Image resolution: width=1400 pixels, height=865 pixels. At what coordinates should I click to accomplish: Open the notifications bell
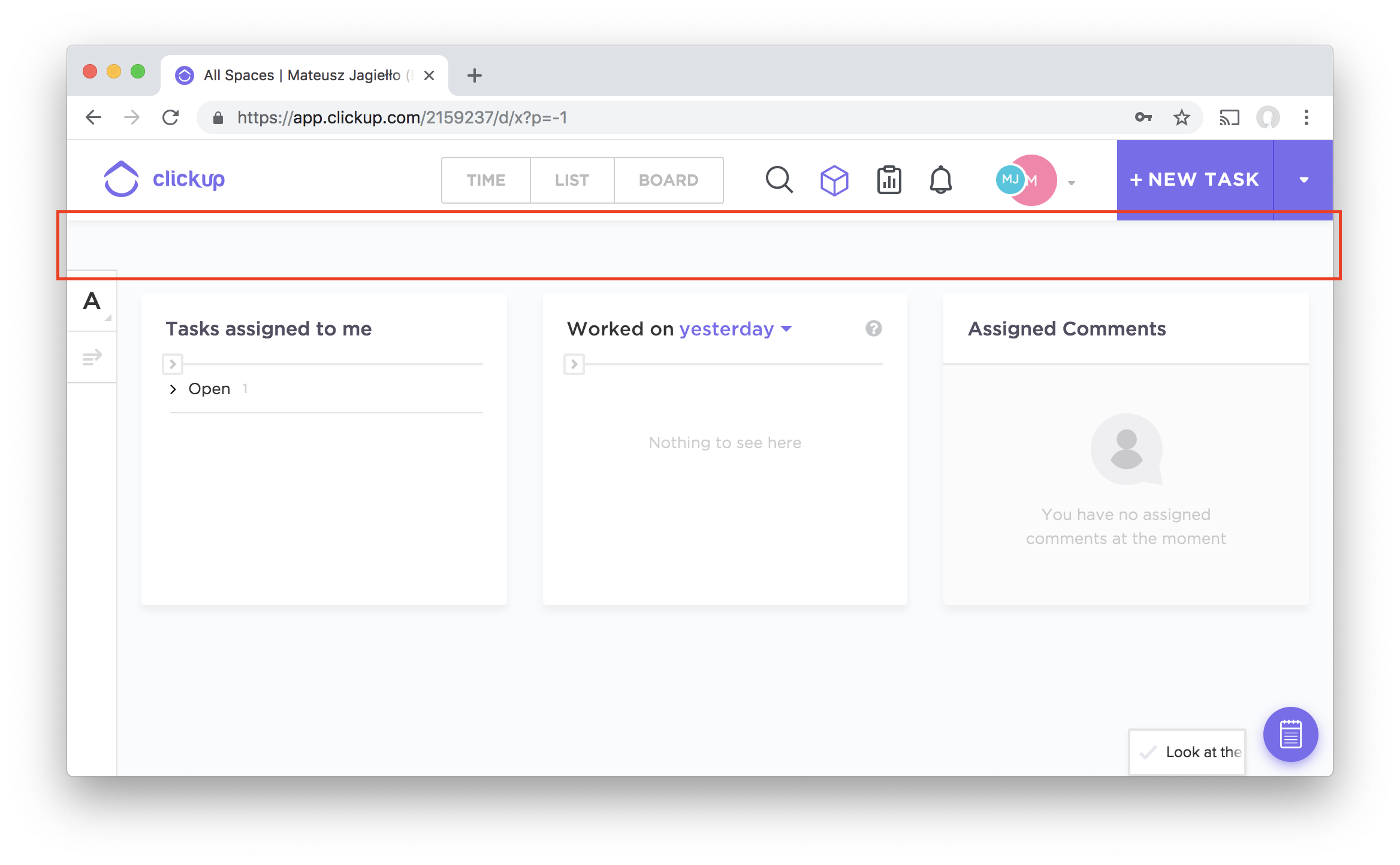tap(941, 180)
